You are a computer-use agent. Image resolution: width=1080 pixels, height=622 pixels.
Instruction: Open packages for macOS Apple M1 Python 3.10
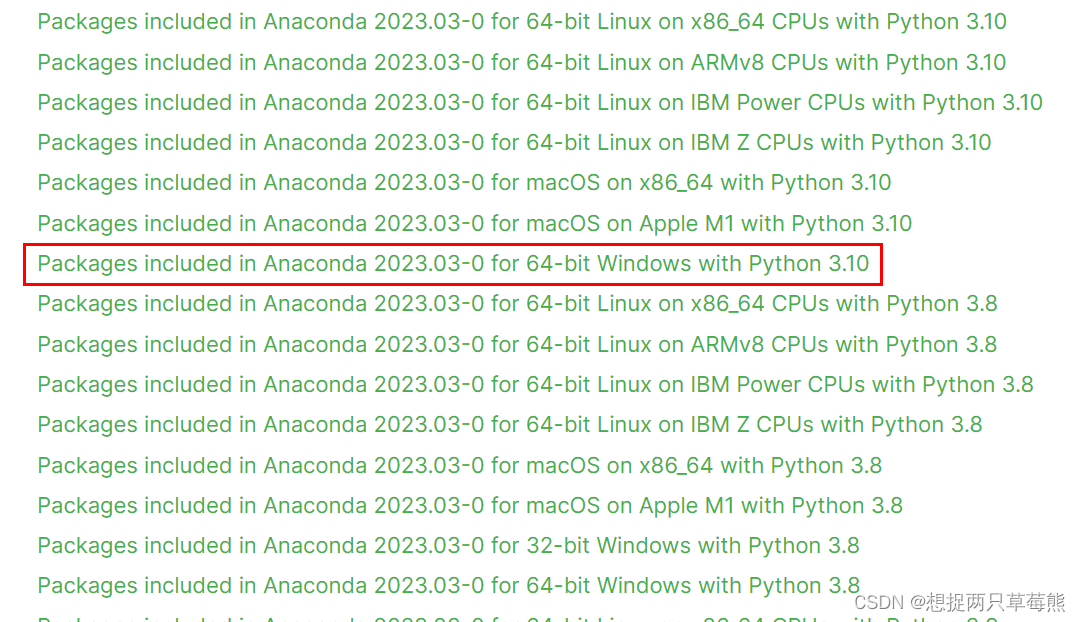(x=473, y=223)
